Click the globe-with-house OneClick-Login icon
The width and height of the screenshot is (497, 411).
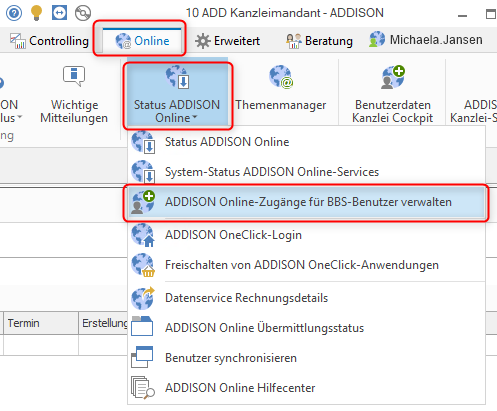click(143, 235)
